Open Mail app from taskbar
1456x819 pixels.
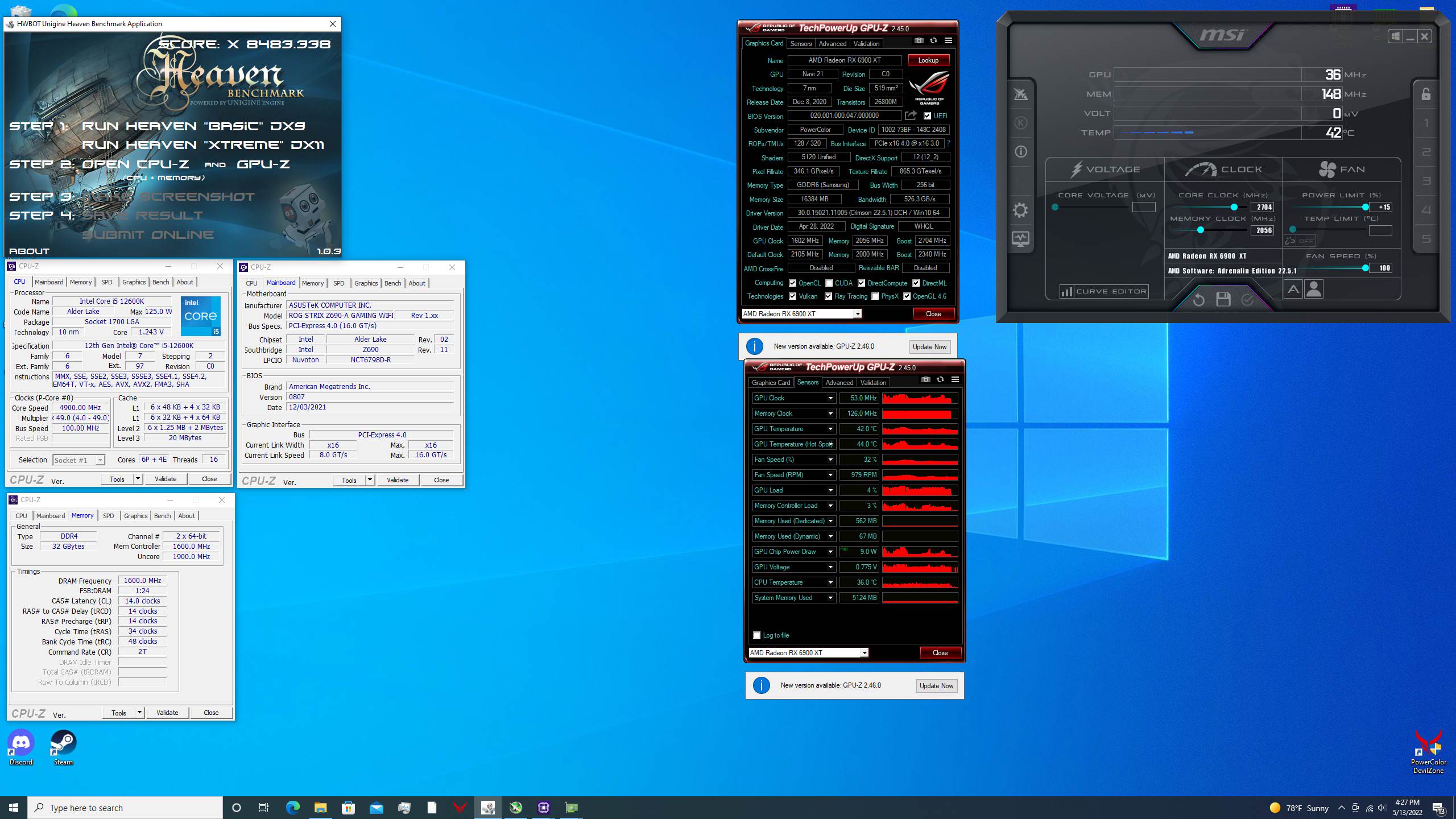376,808
